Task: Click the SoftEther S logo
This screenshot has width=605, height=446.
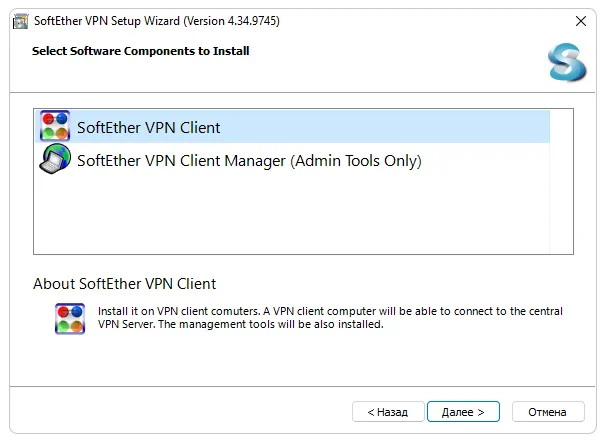Action: (x=567, y=62)
